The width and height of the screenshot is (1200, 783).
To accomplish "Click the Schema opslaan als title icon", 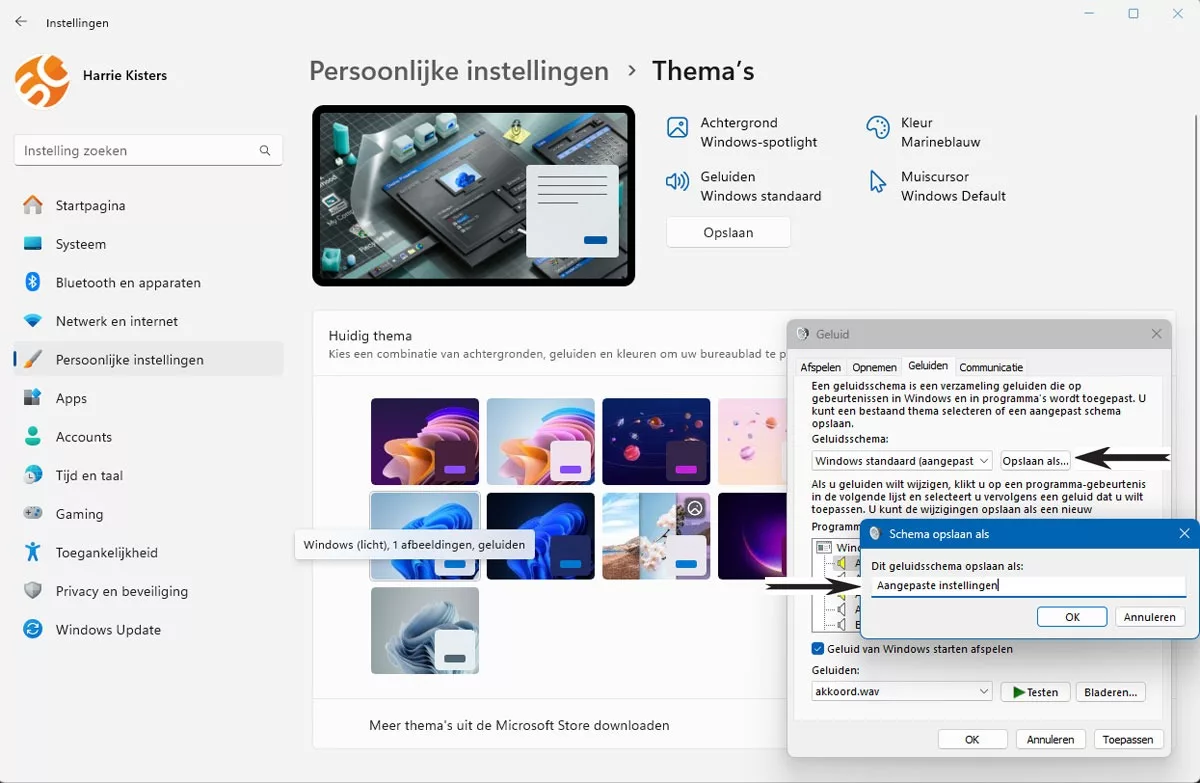I will [875, 534].
